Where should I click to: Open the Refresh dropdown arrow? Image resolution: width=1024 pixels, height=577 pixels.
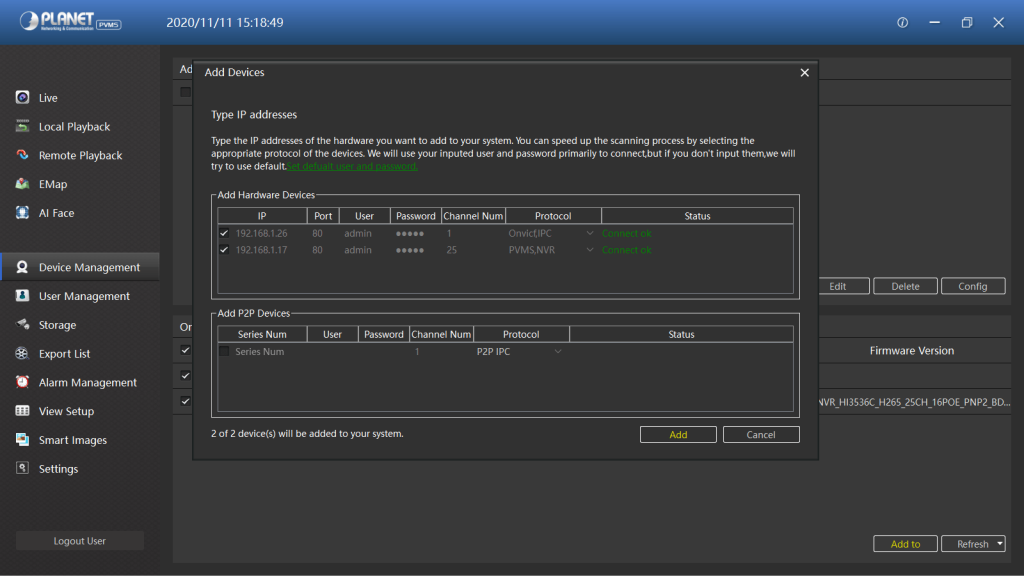coord(999,544)
